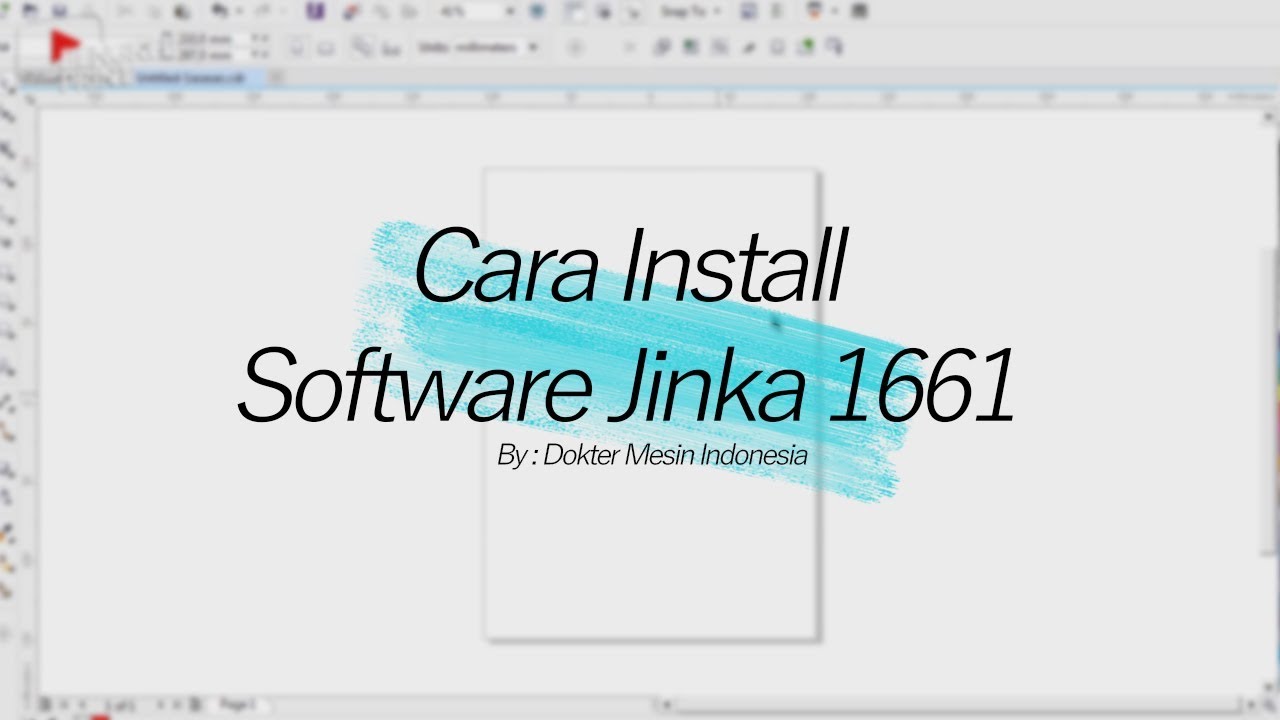Click the Copy icon in the standard toolbar

(x=156, y=11)
